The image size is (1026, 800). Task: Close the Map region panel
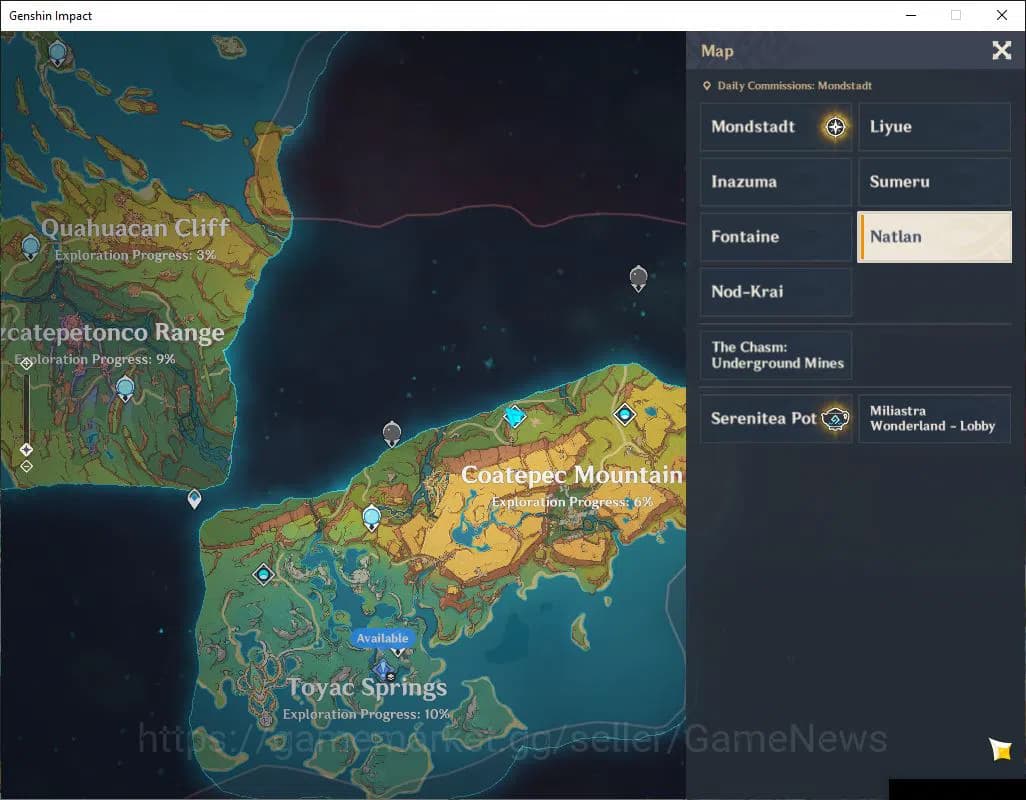pos(1001,51)
